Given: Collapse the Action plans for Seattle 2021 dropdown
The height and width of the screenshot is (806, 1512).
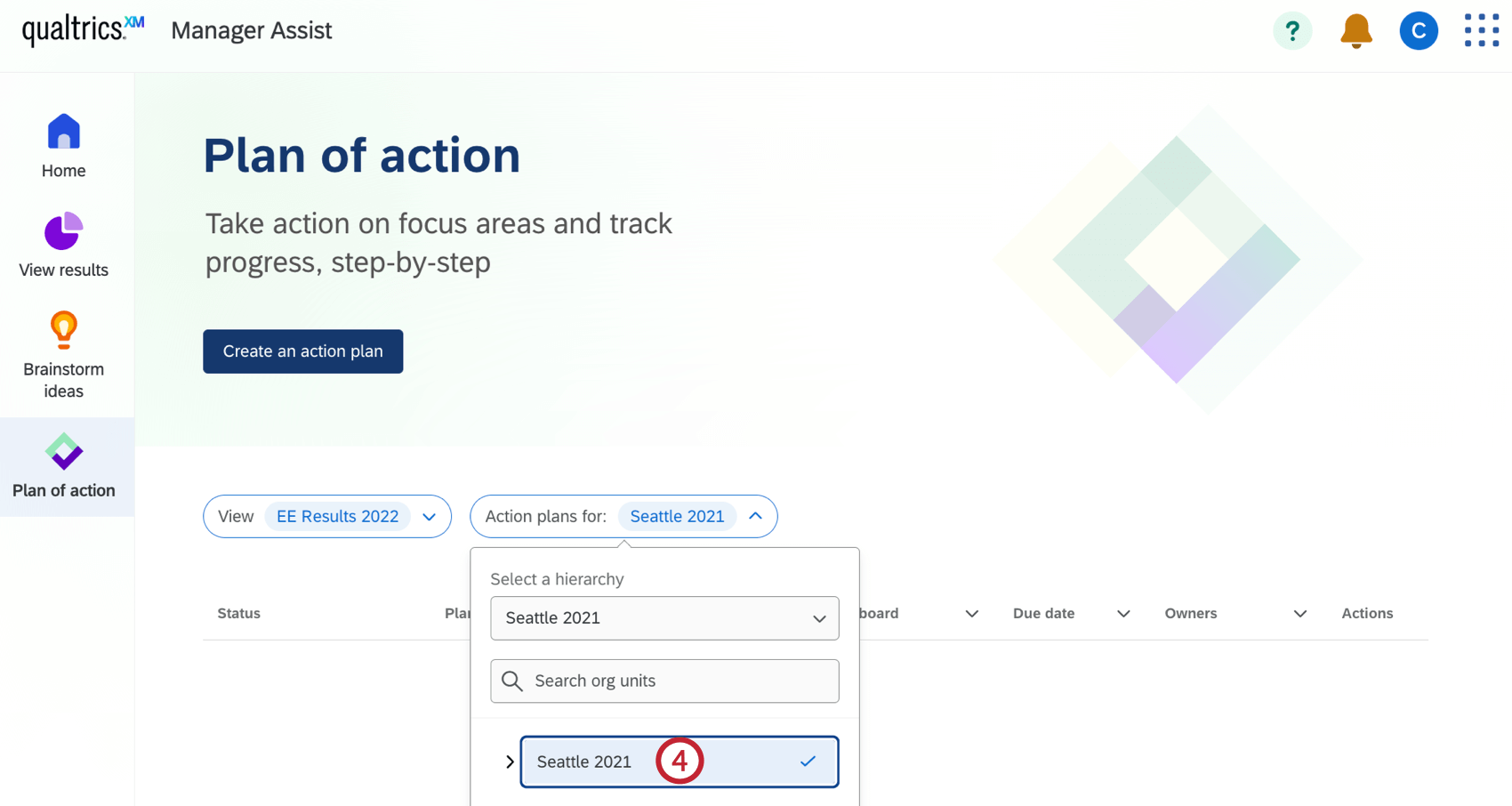Looking at the screenshot, I should coord(755,516).
